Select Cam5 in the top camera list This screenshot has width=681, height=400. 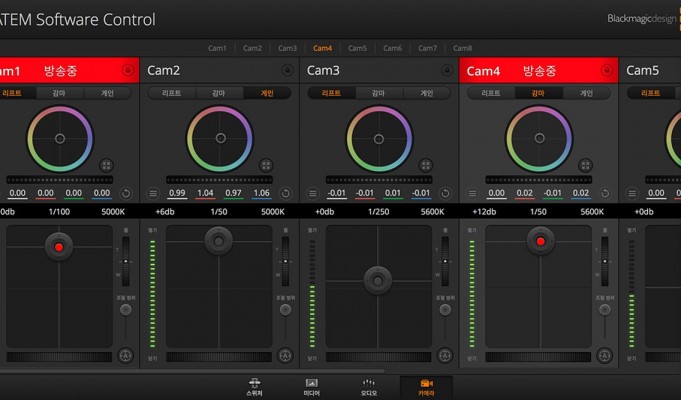coord(357,48)
